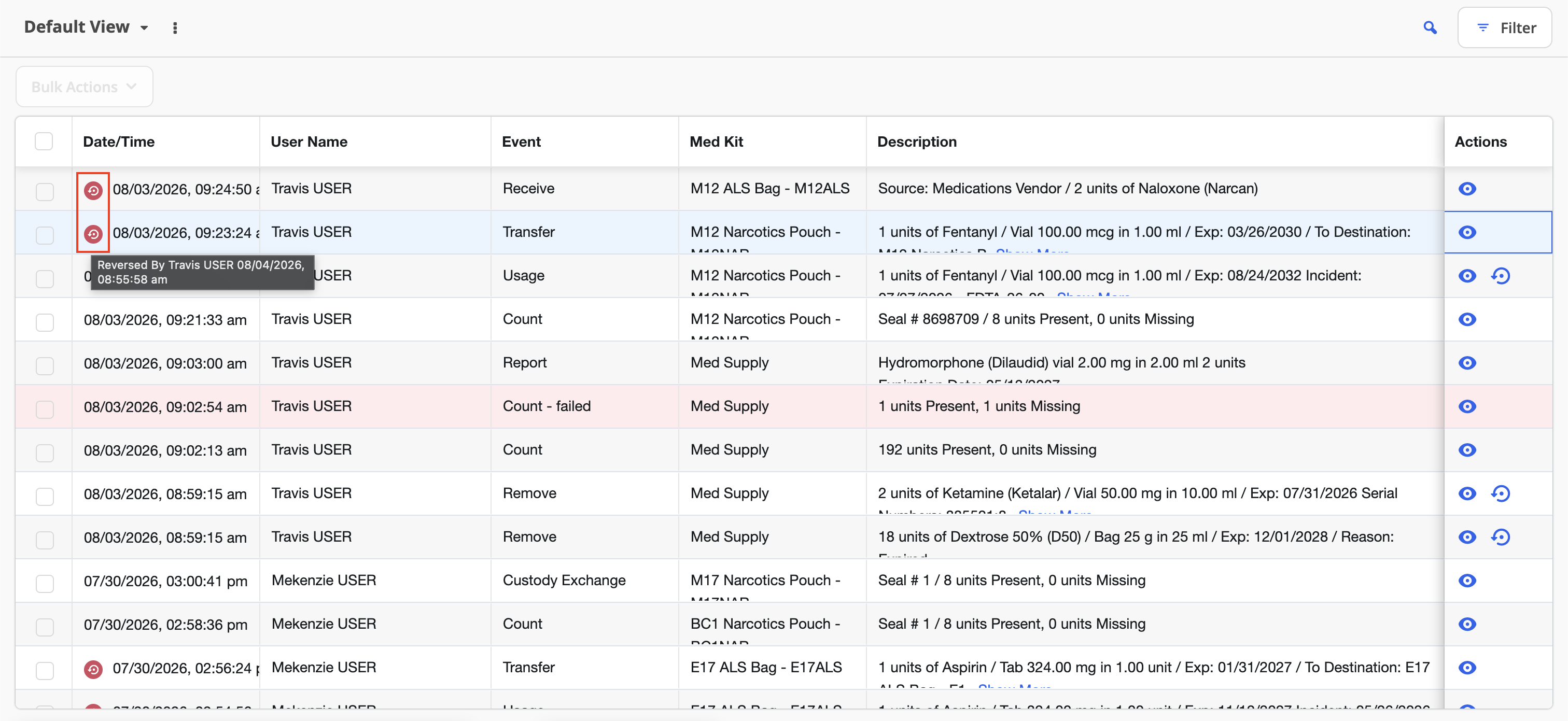View details of the BC1 Narcotics Pouch Count
The image size is (1568, 721).
(1467, 624)
